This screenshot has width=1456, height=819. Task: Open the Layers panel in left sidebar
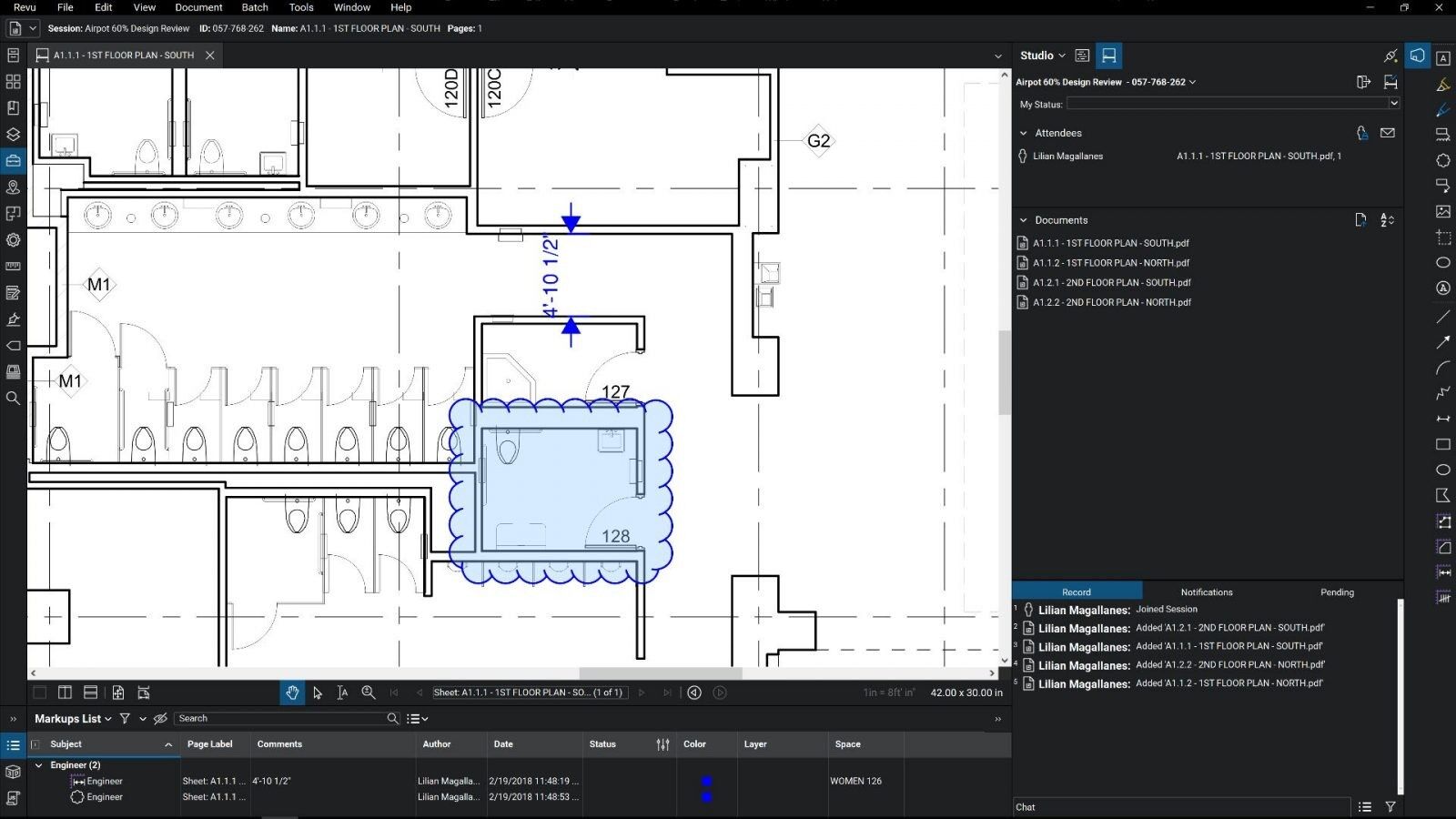13,134
